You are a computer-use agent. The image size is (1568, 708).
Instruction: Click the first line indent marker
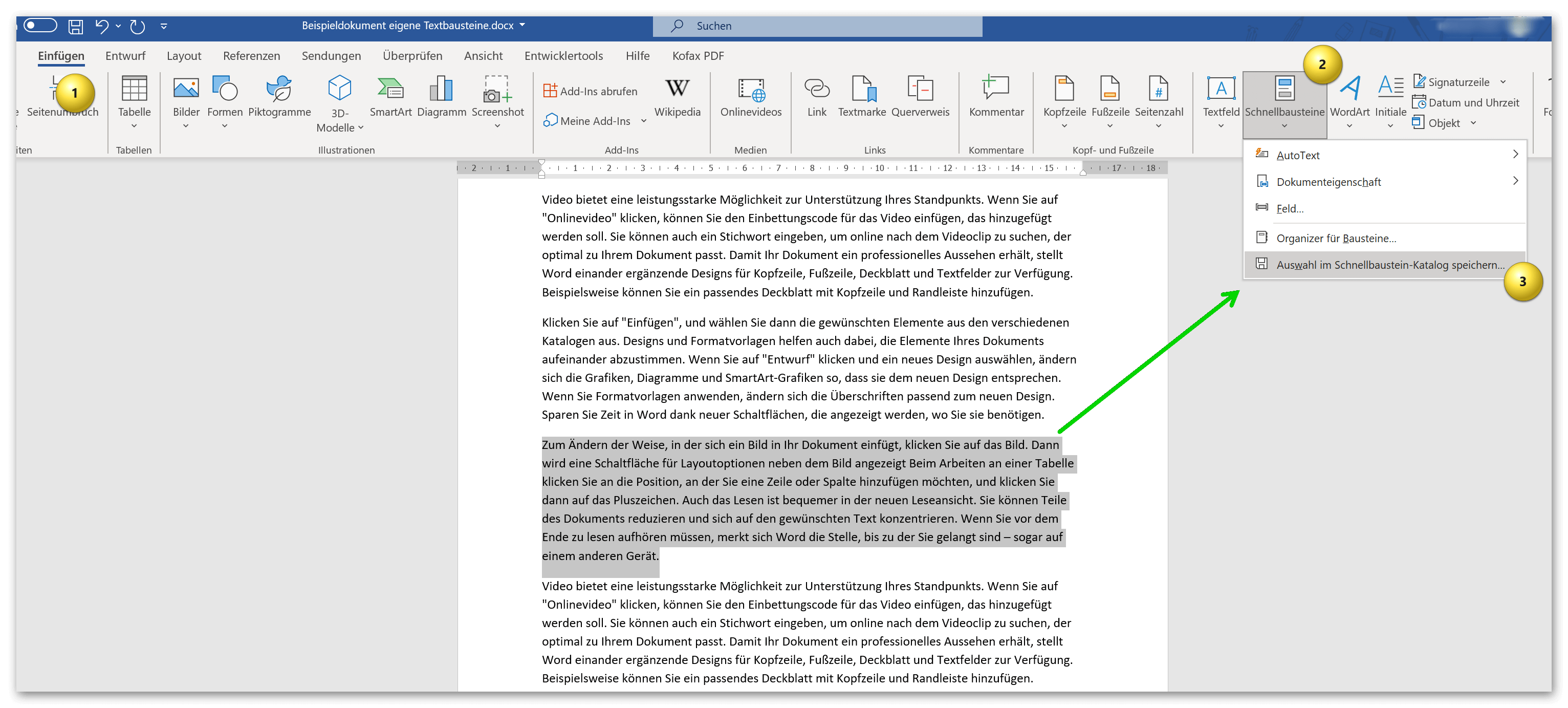pyautogui.click(x=542, y=163)
